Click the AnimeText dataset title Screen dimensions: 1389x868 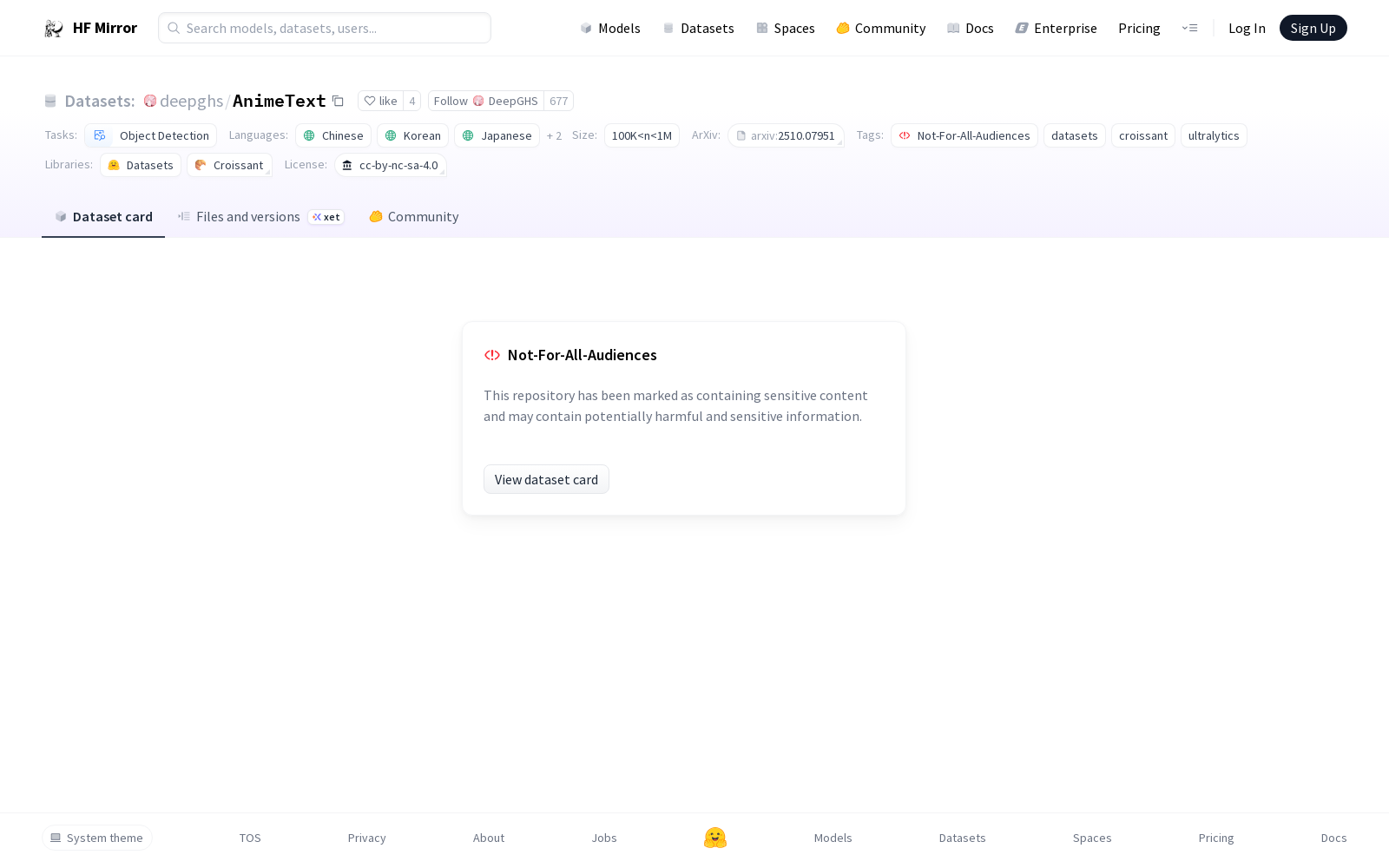280,101
